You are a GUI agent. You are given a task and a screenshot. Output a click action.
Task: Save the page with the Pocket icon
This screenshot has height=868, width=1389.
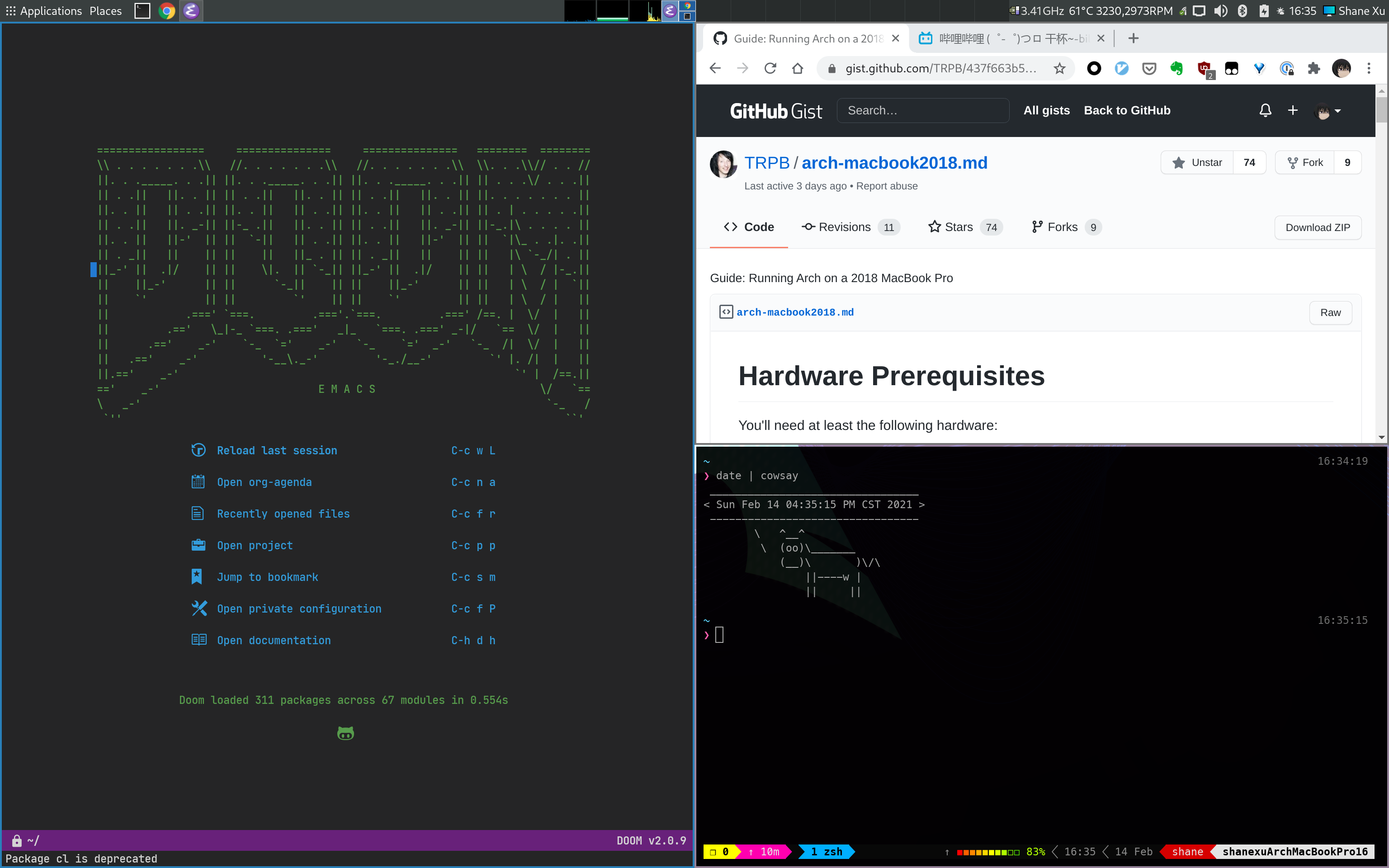point(1149,68)
